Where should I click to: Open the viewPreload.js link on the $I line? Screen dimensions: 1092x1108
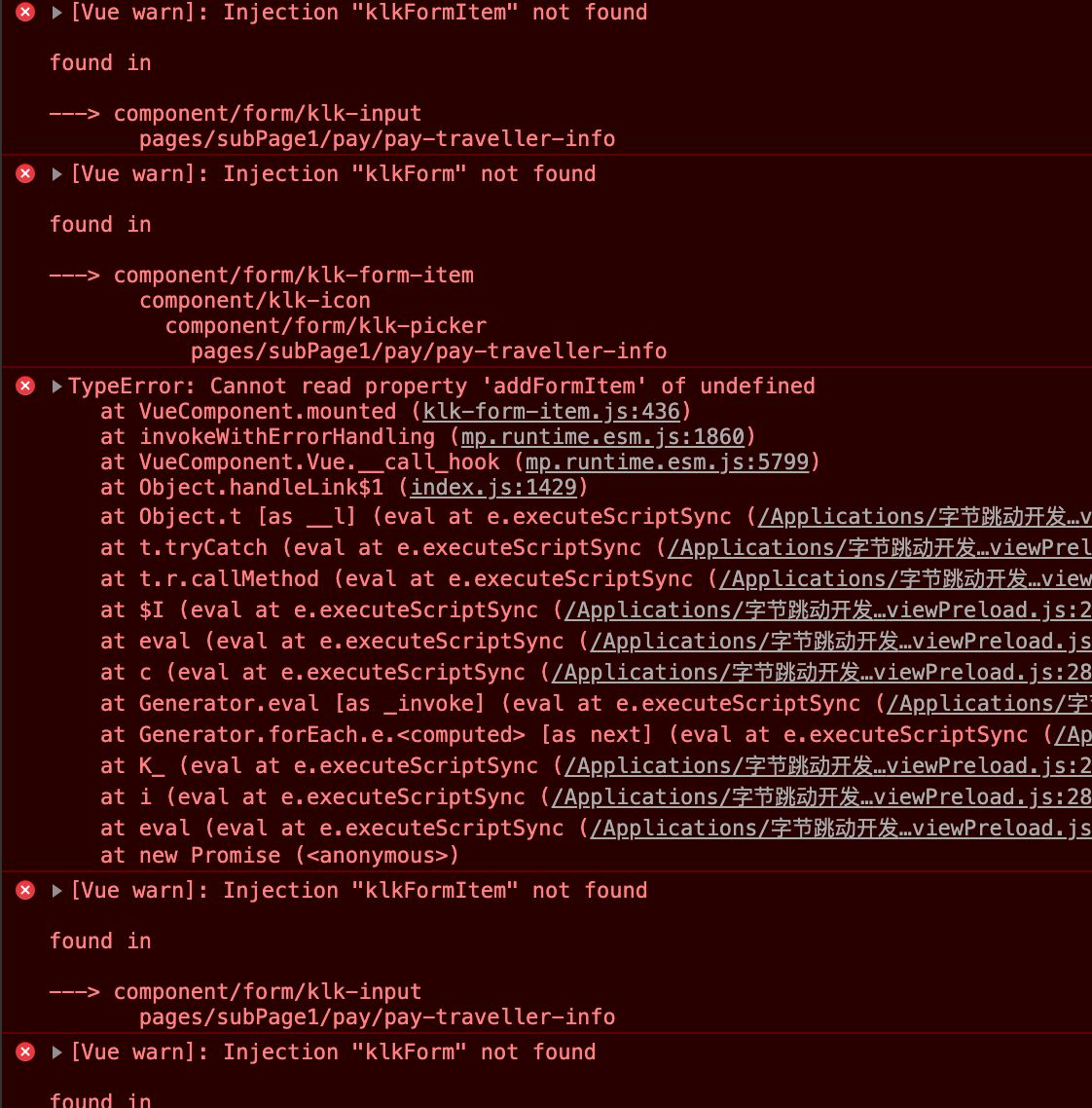click(x=827, y=610)
